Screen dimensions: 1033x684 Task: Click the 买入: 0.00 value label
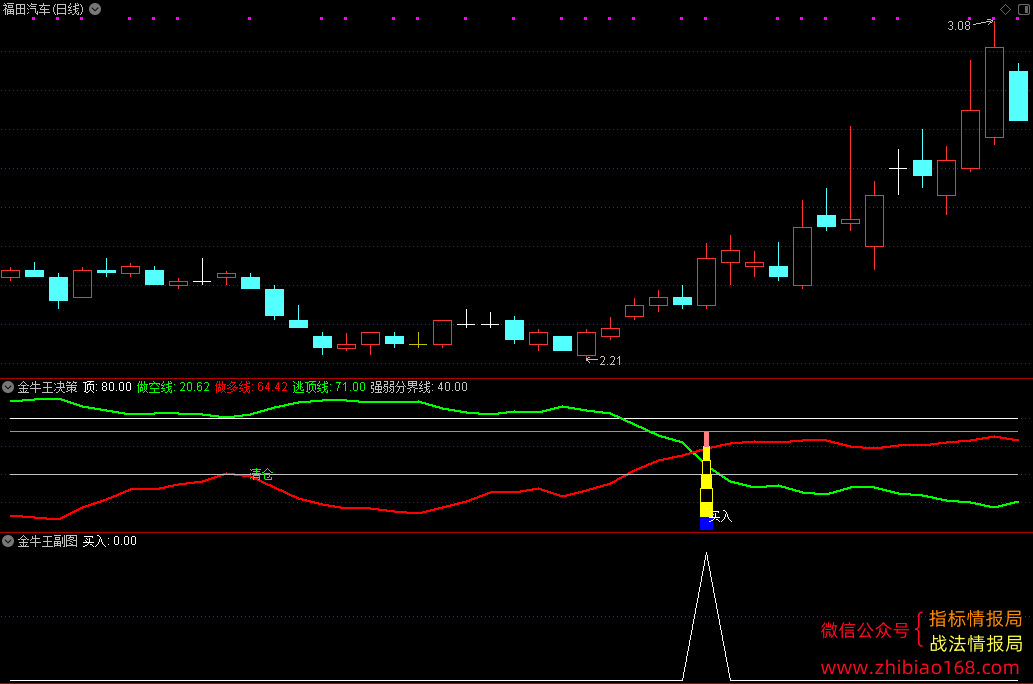pyautogui.click(x=109, y=541)
